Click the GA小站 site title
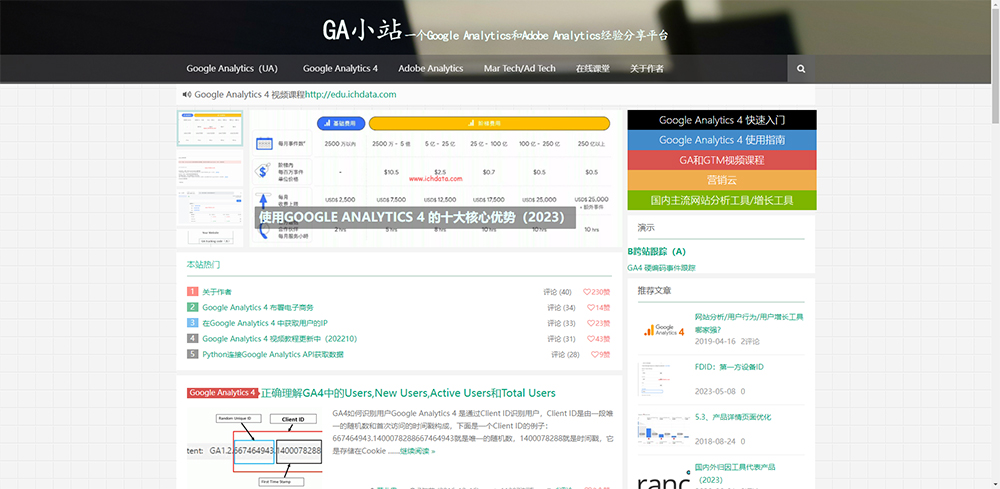The height and width of the screenshot is (489, 1000). pos(362,30)
